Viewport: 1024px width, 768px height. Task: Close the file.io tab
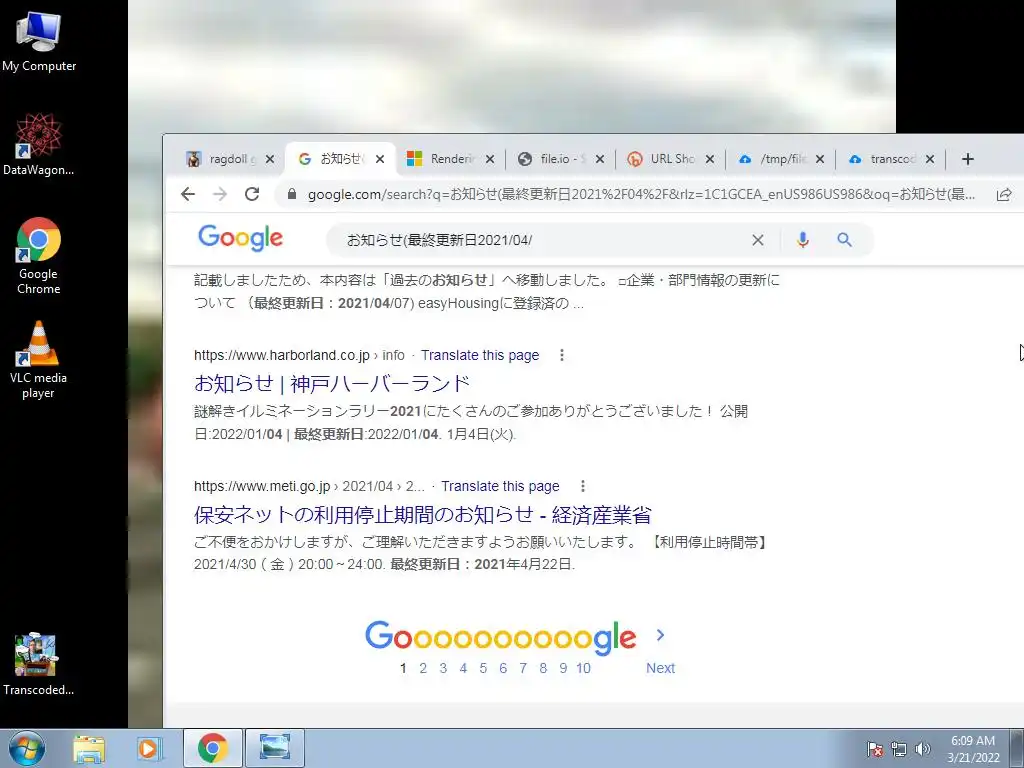[600, 159]
